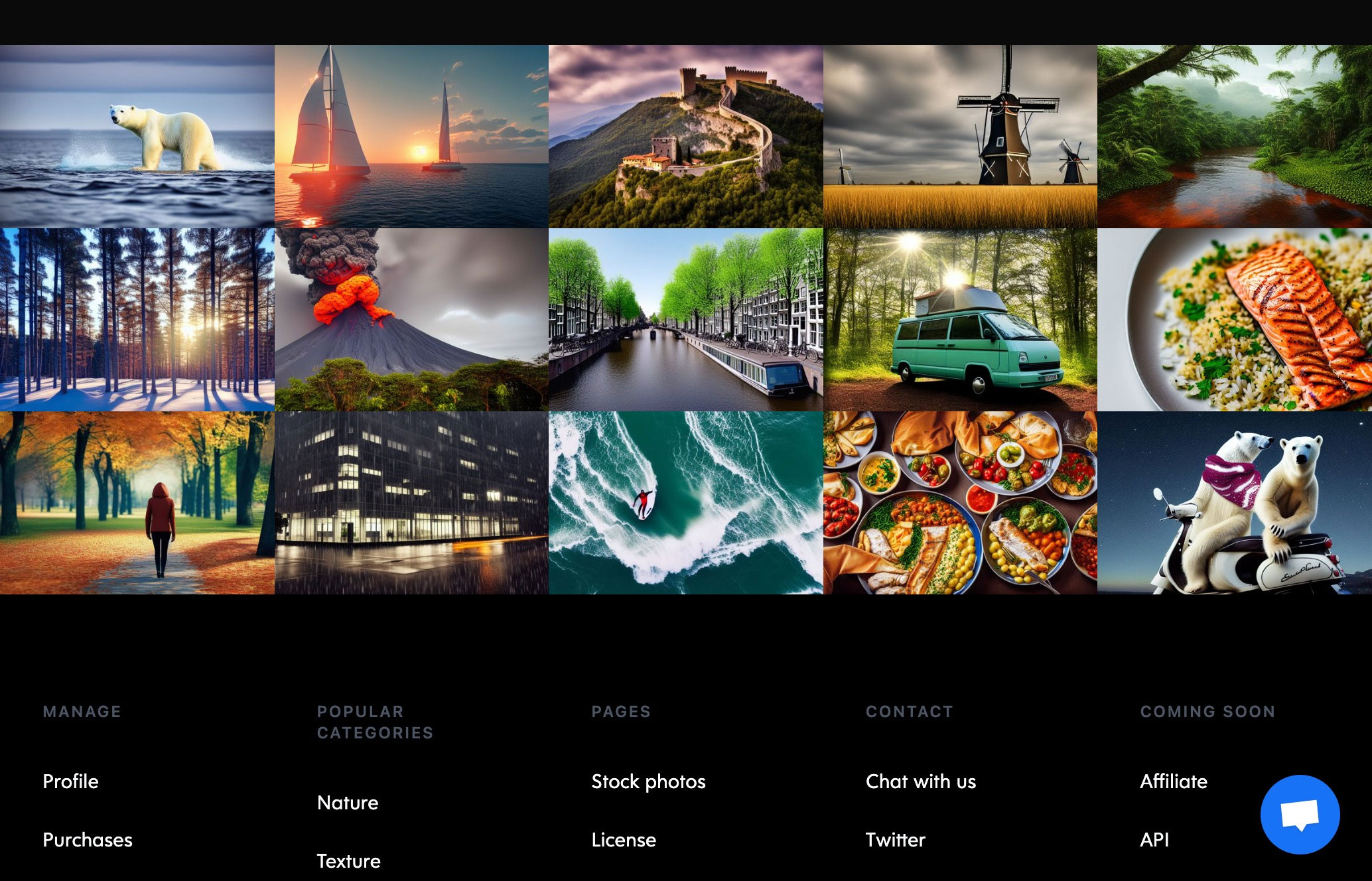Open the aerial surfer wave image
The image size is (1372, 881).
tap(686, 503)
